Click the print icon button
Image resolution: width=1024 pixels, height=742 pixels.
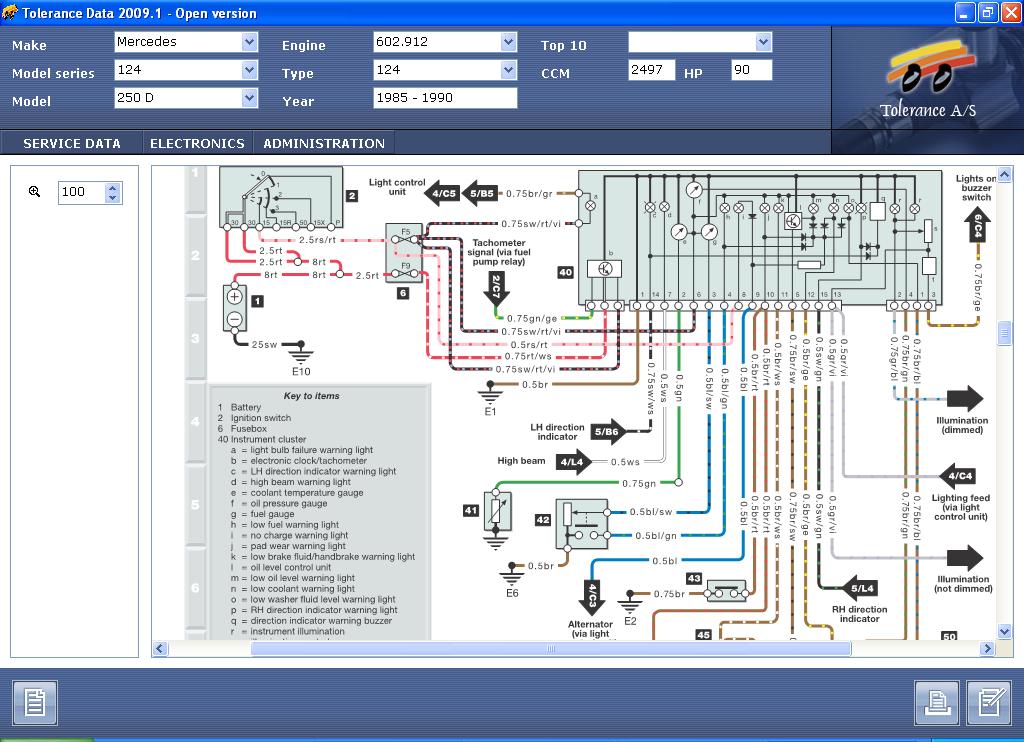(x=936, y=703)
